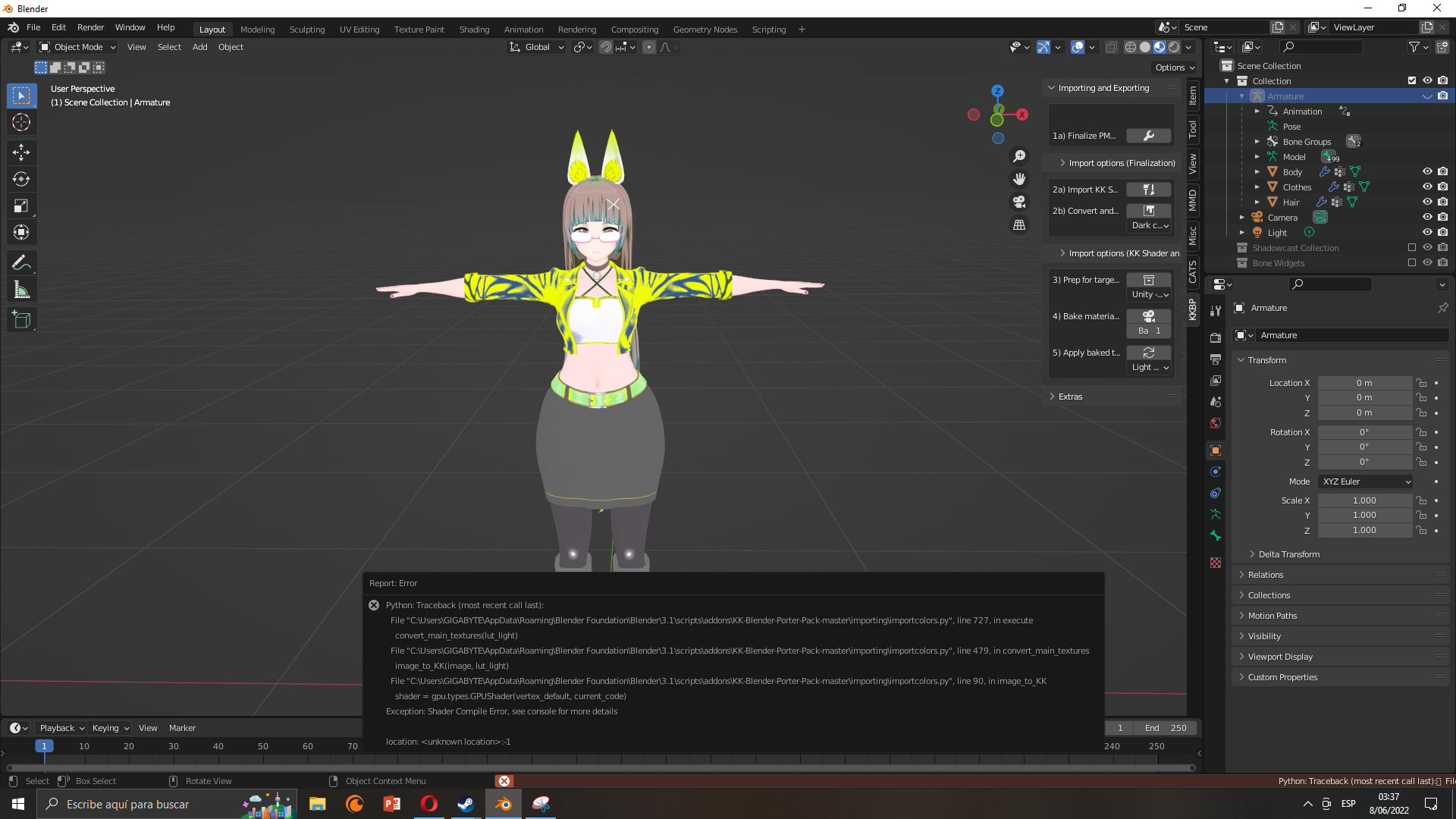
Task: Expand the Bone Groups entry
Action: pyautogui.click(x=1257, y=141)
